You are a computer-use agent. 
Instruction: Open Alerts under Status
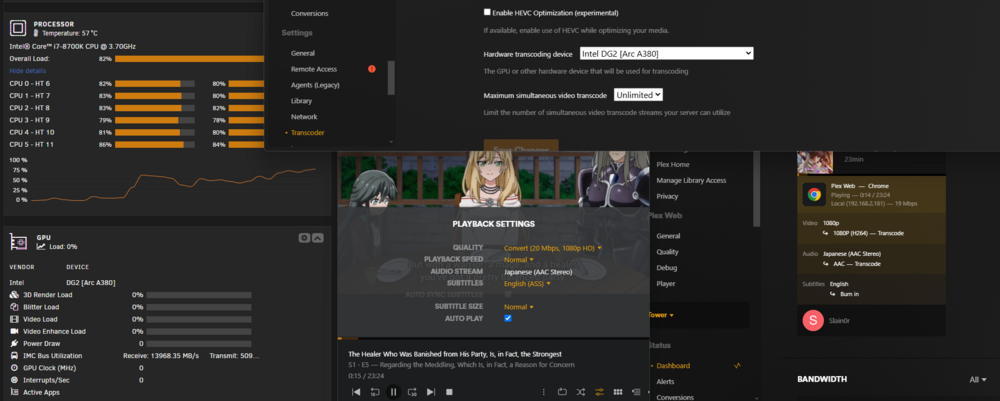[x=665, y=382]
